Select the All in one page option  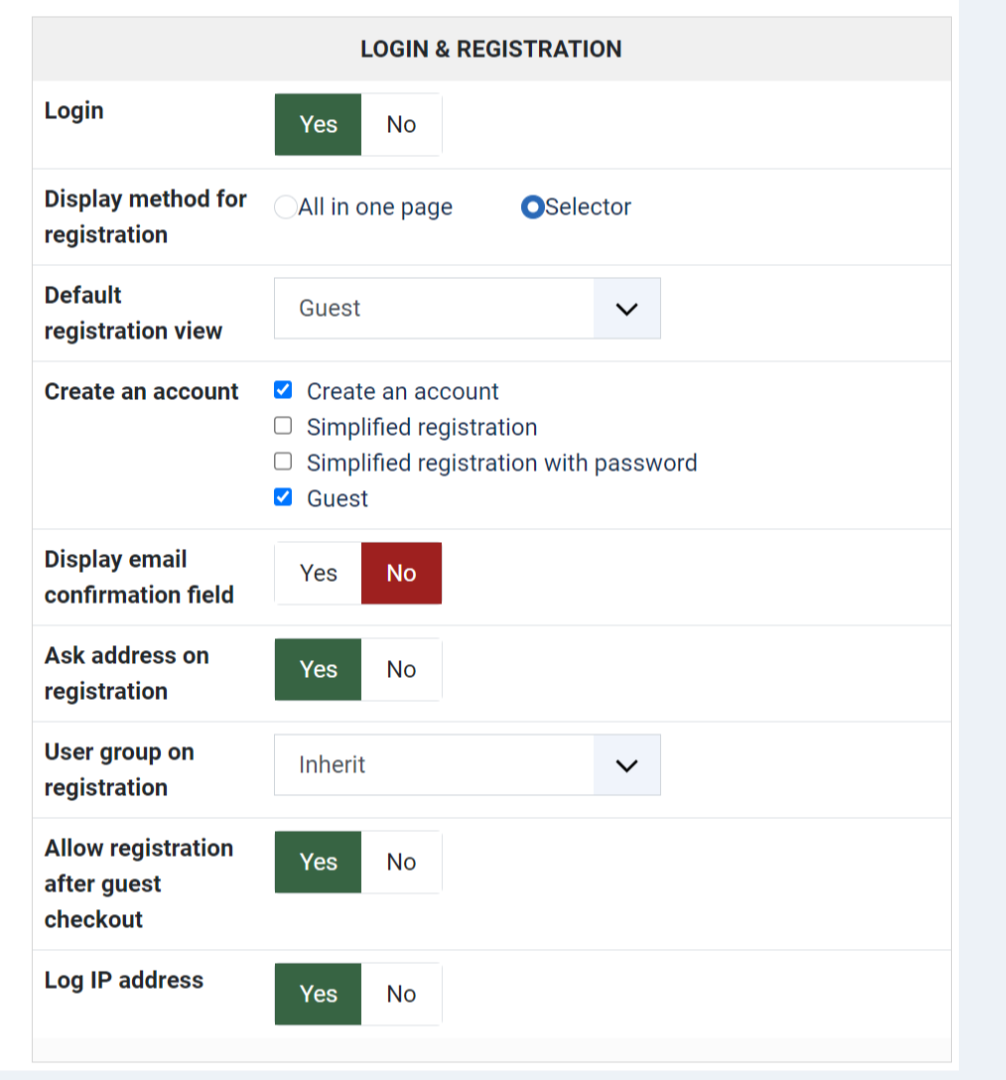(286, 207)
